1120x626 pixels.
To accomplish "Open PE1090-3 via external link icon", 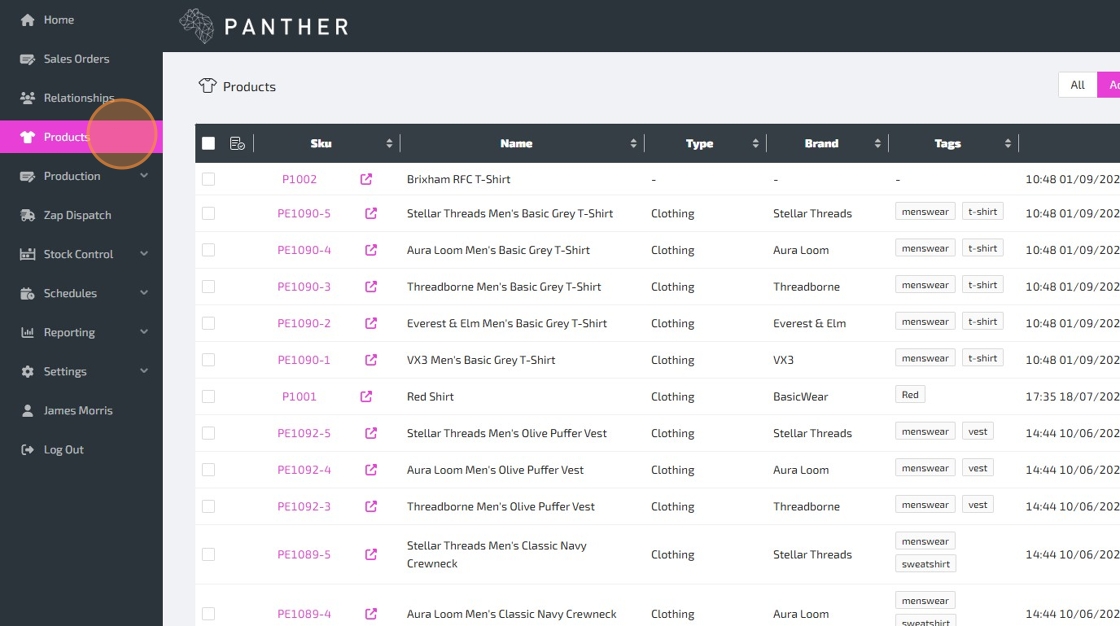I will coord(371,287).
